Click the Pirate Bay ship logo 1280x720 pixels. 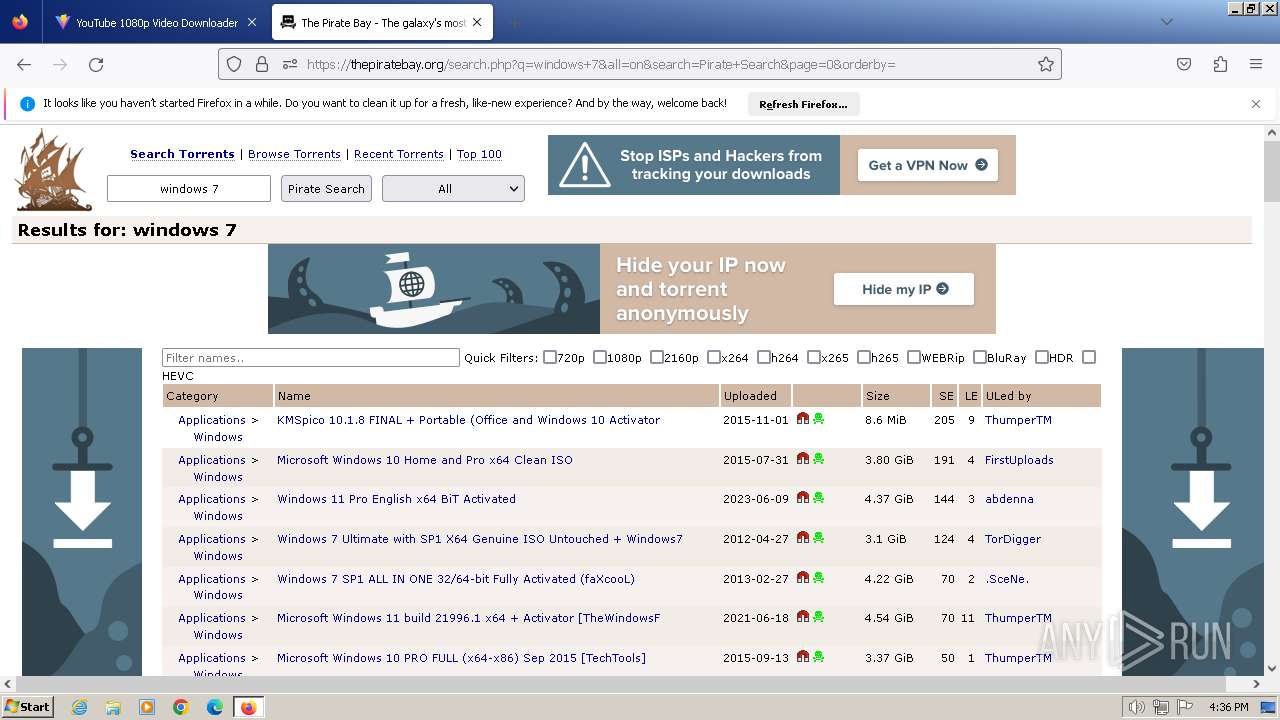[x=53, y=170]
